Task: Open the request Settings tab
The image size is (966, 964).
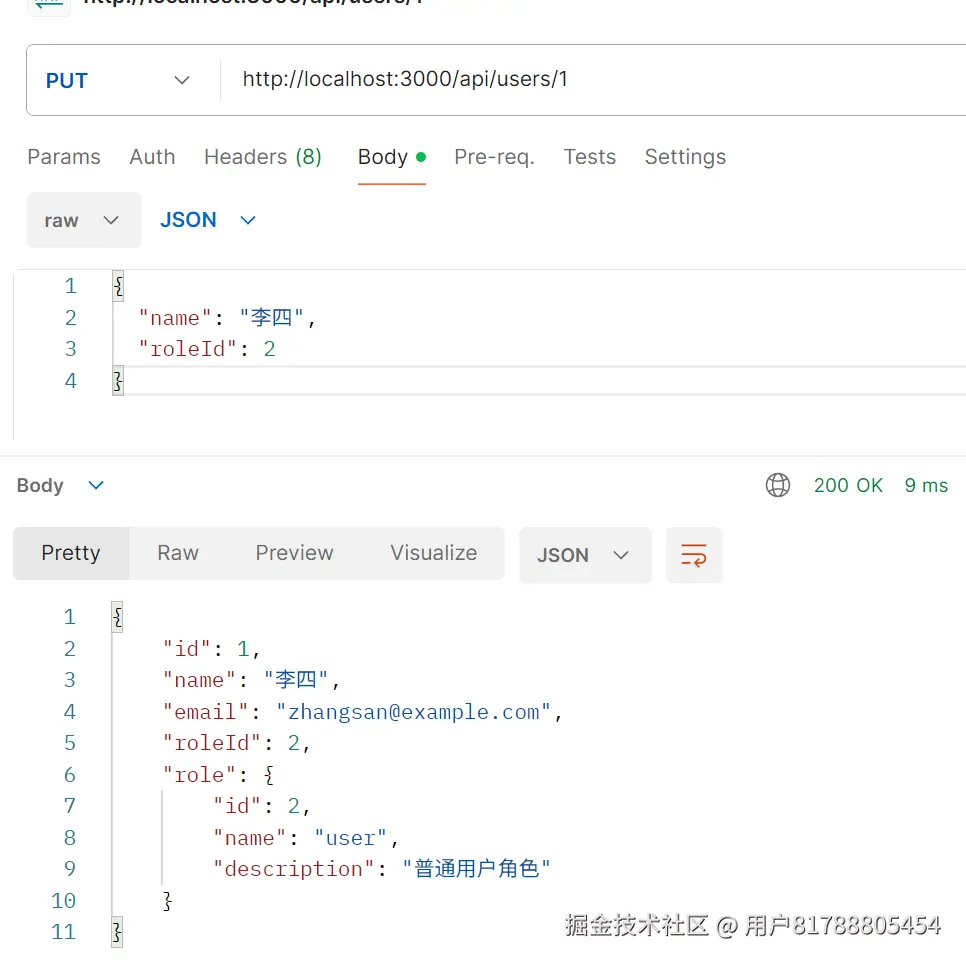Action: [685, 157]
